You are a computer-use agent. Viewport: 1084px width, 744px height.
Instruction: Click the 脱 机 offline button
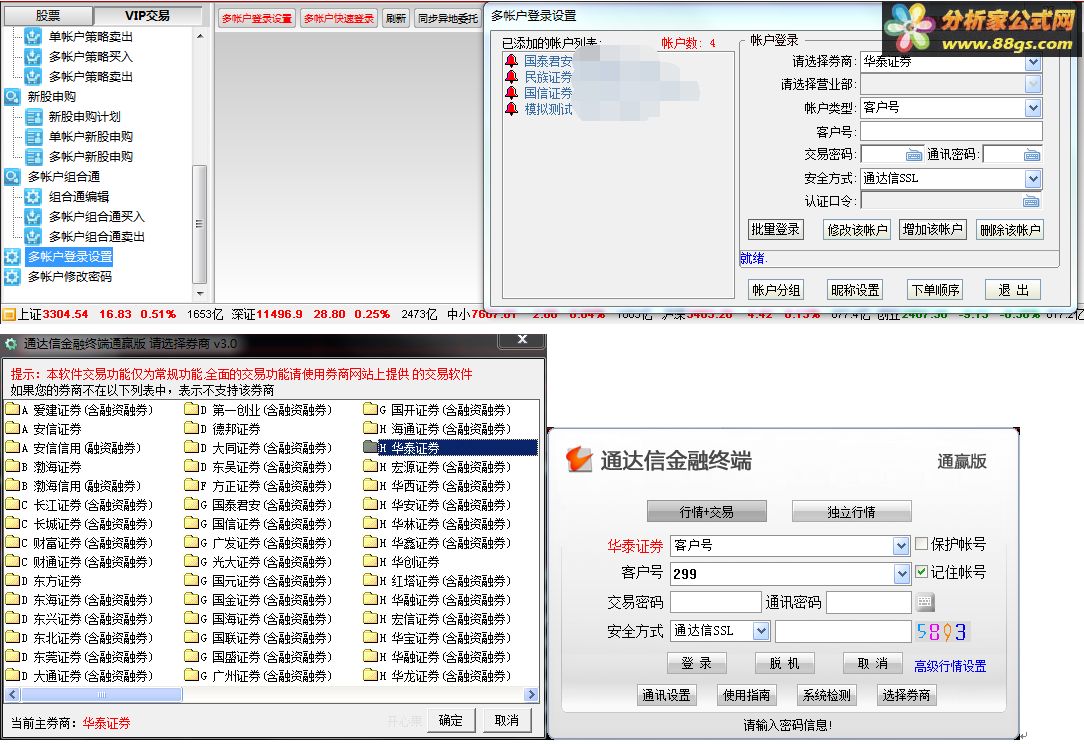(784, 663)
